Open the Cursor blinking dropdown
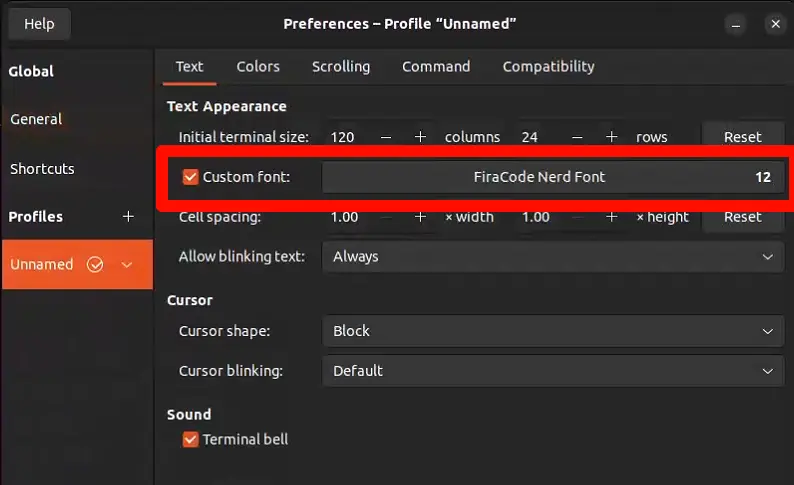The image size is (794, 485). coord(553,371)
